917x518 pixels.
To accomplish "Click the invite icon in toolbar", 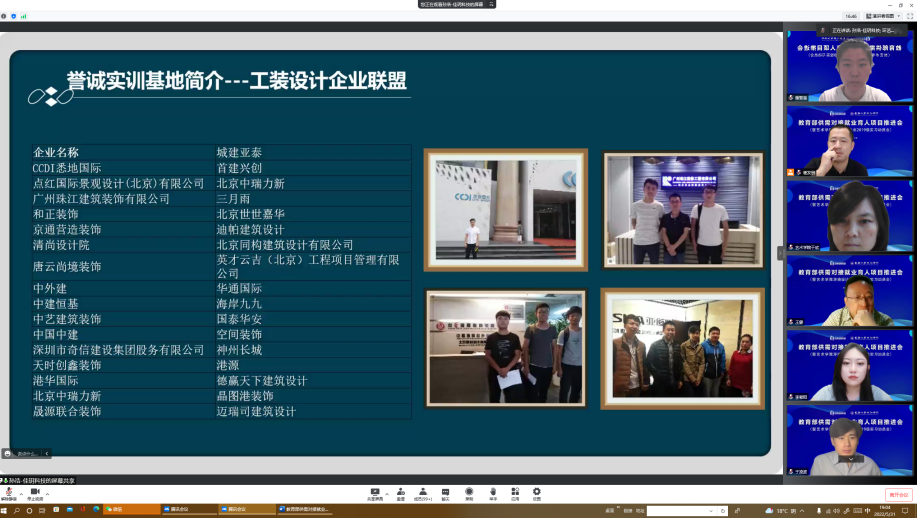I will pos(401,494).
